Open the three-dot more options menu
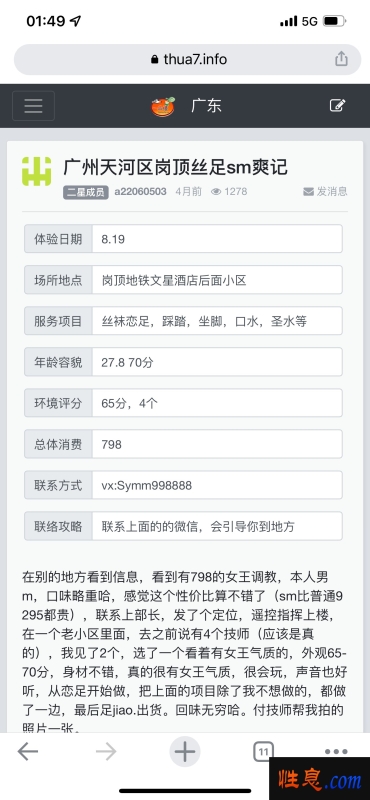Image resolution: width=370 pixels, height=800 pixels. tap(336, 752)
